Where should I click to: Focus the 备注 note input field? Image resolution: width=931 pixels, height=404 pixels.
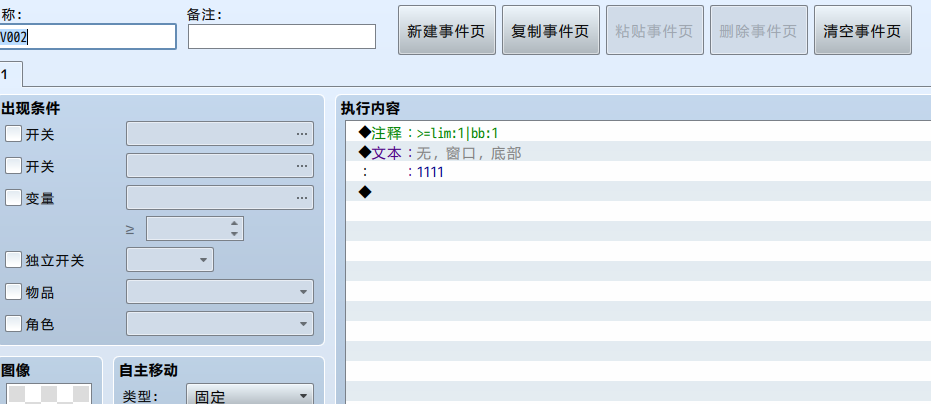282,36
